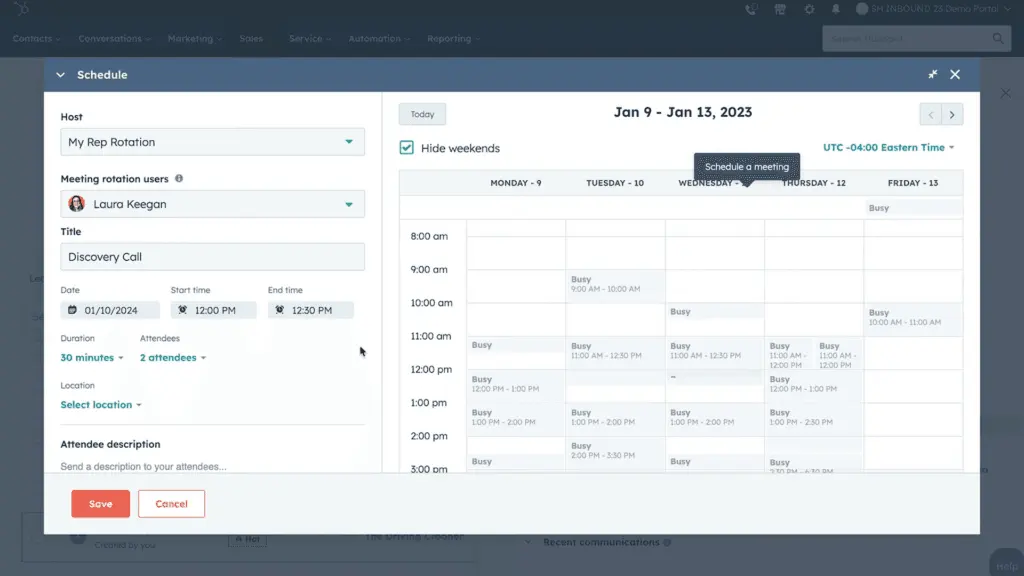The width and height of the screenshot is (1024, 576).
Task: Click the Attendee description text area
Action: coord(212,466)
